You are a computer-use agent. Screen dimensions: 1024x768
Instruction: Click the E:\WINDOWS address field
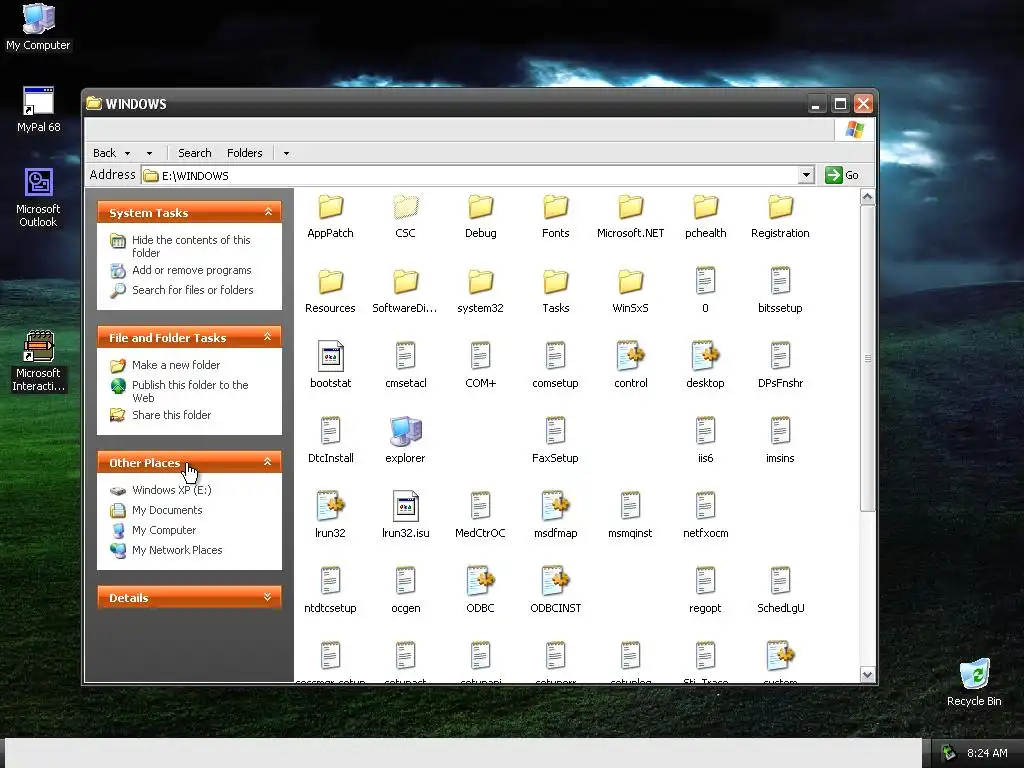point(470,176)
